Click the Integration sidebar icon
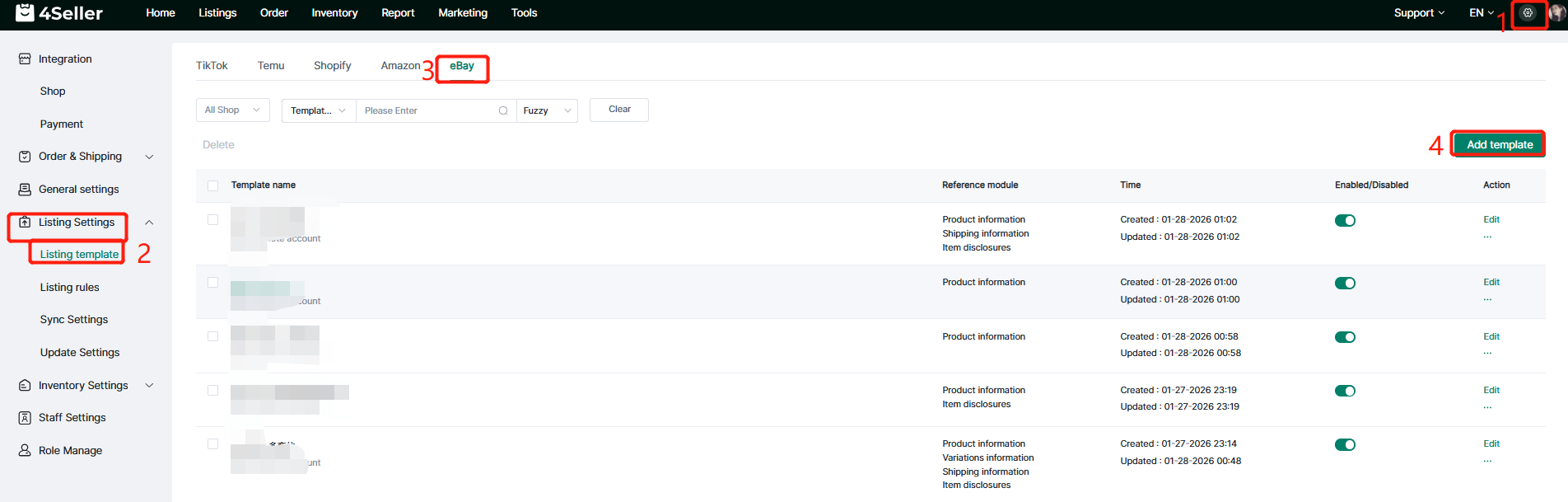 [x=25, y=59]
